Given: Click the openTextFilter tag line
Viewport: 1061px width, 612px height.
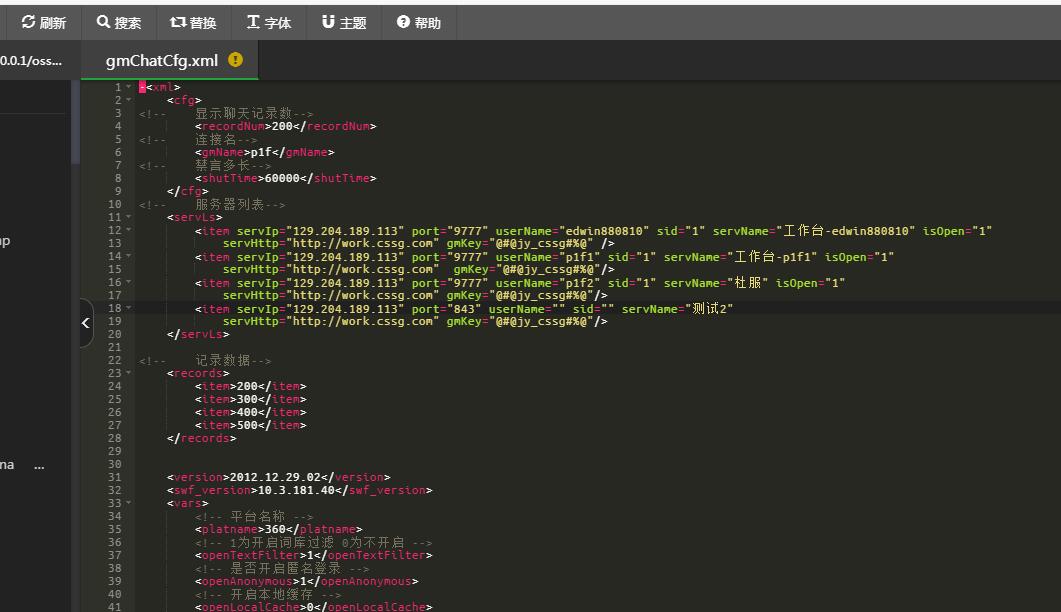Looking at the screenshot, I should [x=313, y=555].
